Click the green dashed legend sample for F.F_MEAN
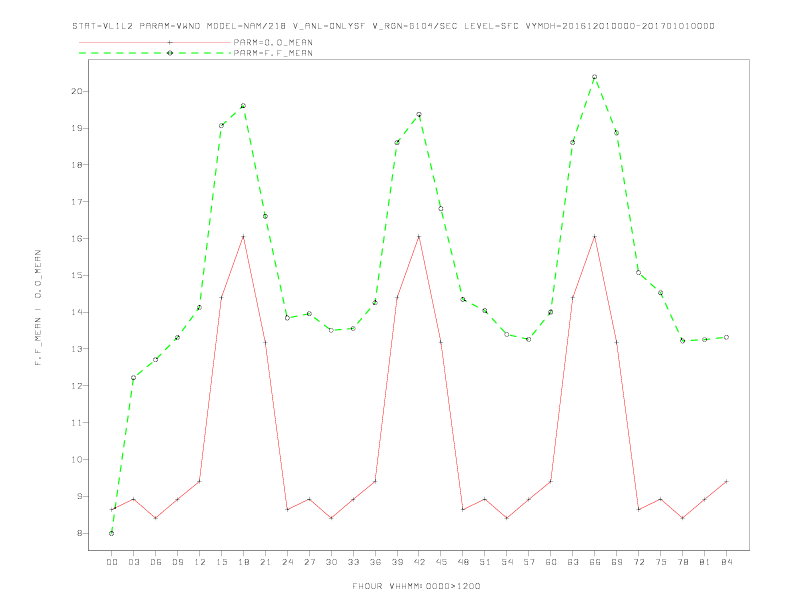 tap(155, 53)
